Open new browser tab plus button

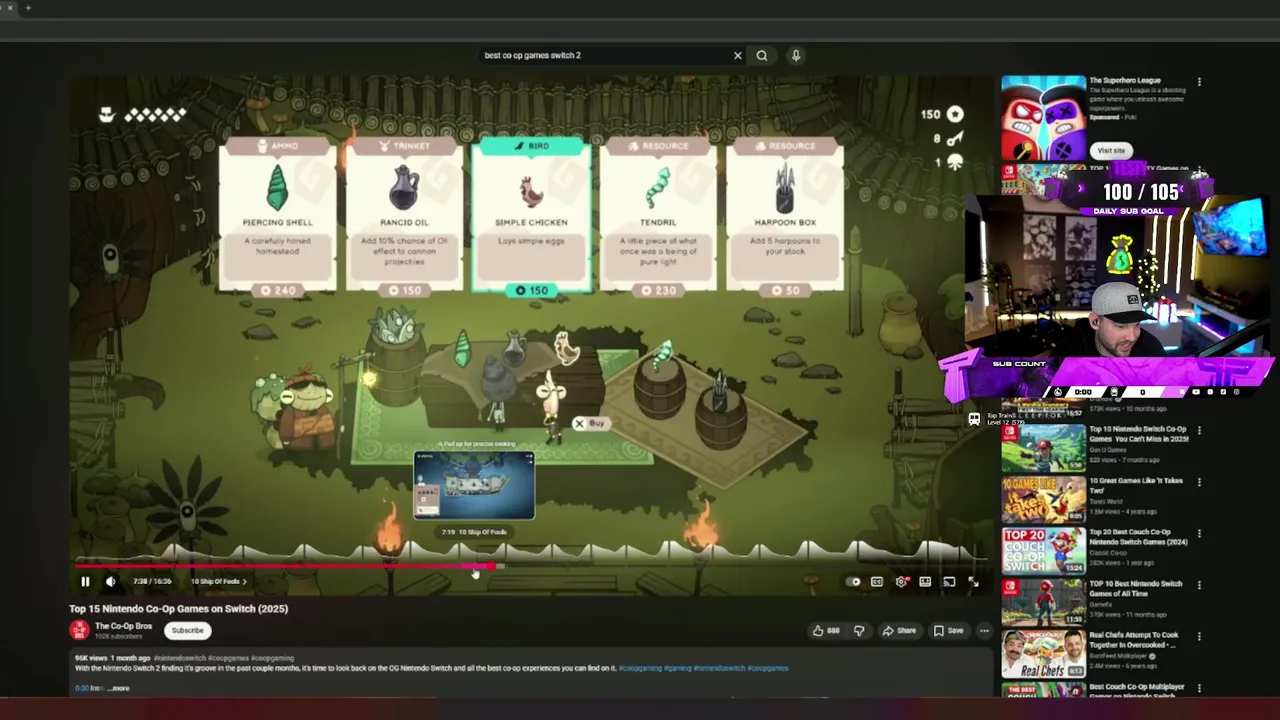pos(28,8)
